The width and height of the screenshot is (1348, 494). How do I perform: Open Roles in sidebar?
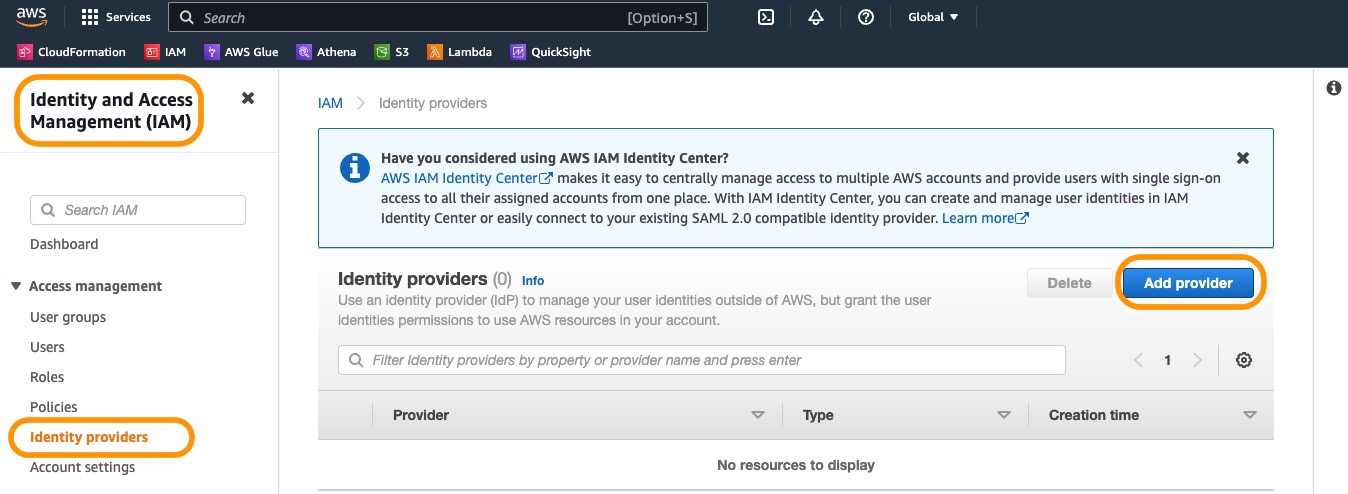[47, 377]
